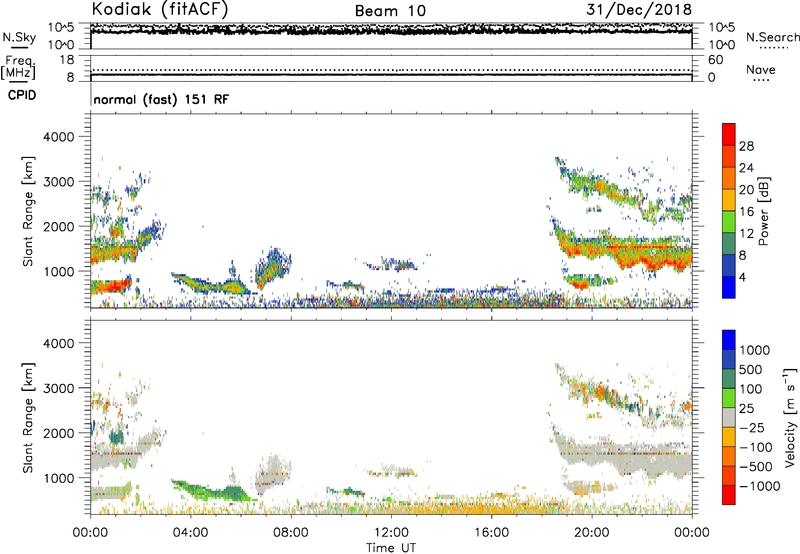Image resolution: width=800 pixels, height=554 pixels.
Task: Click the 'N.Sky' legend label
Action: point(19,37)
